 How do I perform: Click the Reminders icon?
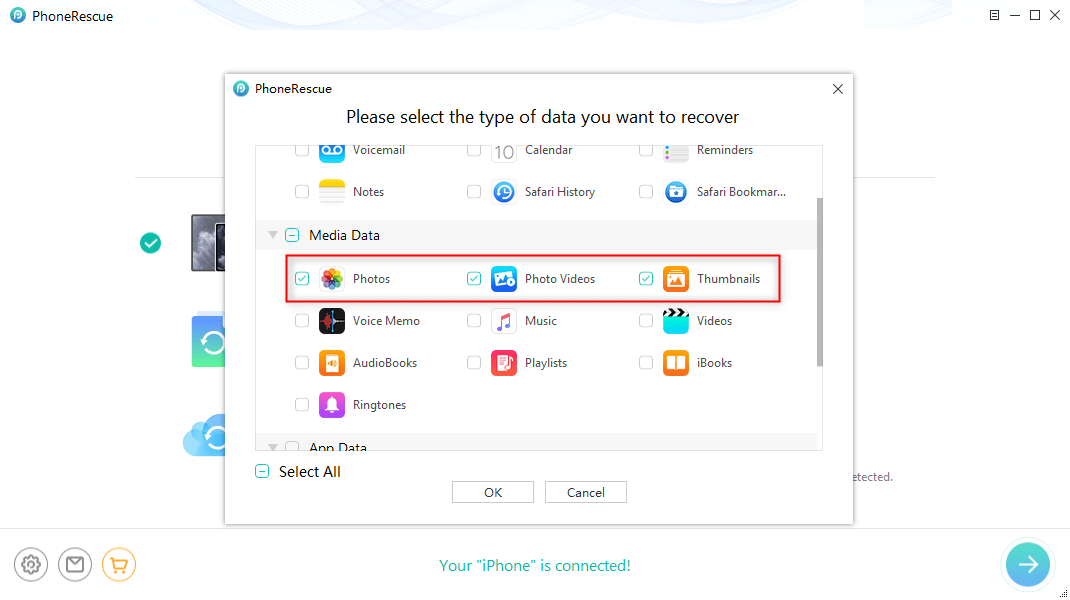676,154
